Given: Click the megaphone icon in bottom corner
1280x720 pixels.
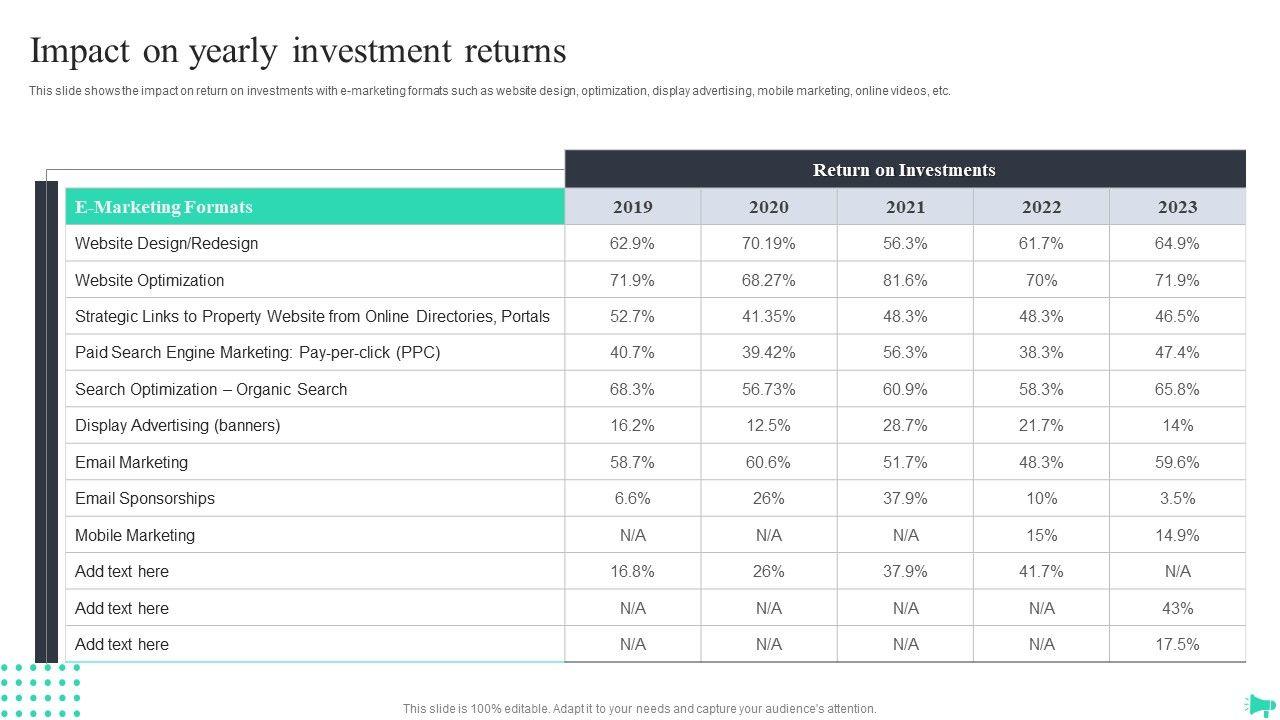Looking at the screenshot, I should tap(1260, 704).
